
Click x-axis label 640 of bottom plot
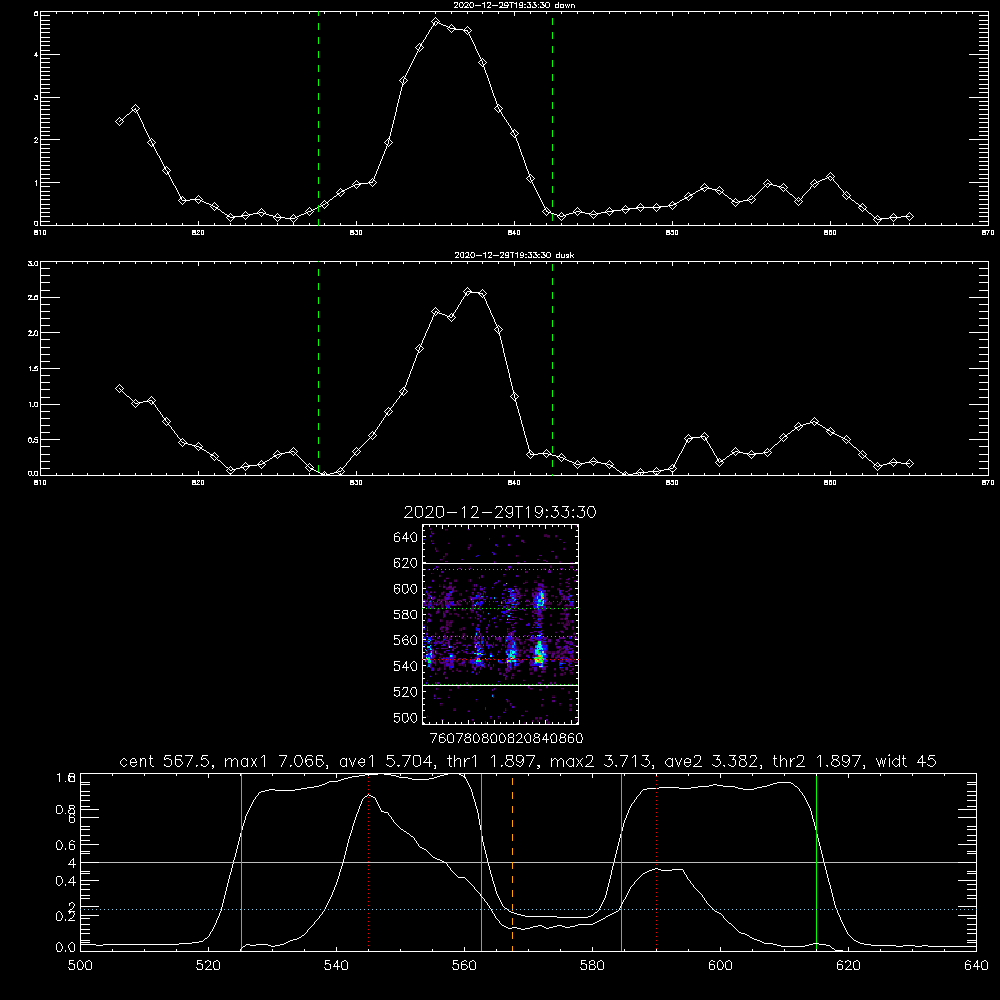(976, 966)
